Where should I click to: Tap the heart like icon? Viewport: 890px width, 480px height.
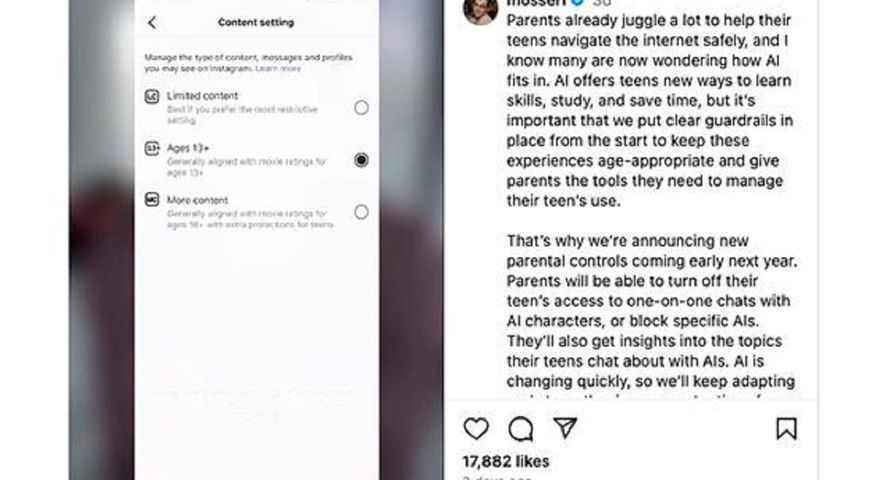pyautogui.click(x=476, y=428)
